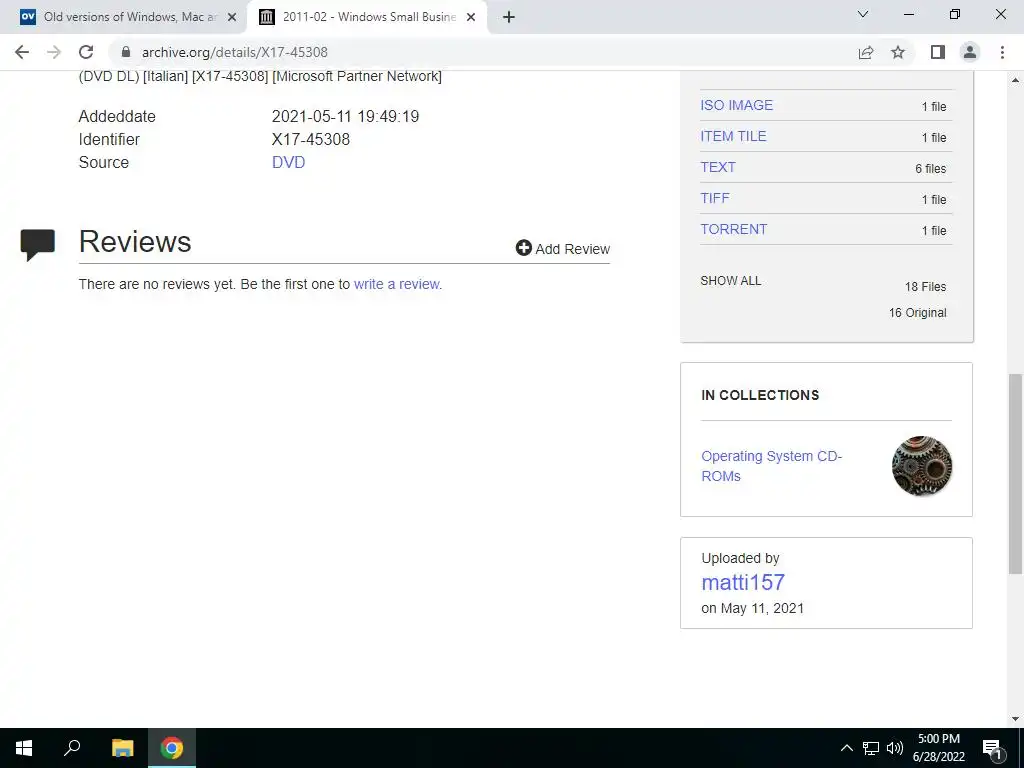Open Operating System CD-ROMs collection
This screenshot has width=1024, height=768.
point(771,466)
